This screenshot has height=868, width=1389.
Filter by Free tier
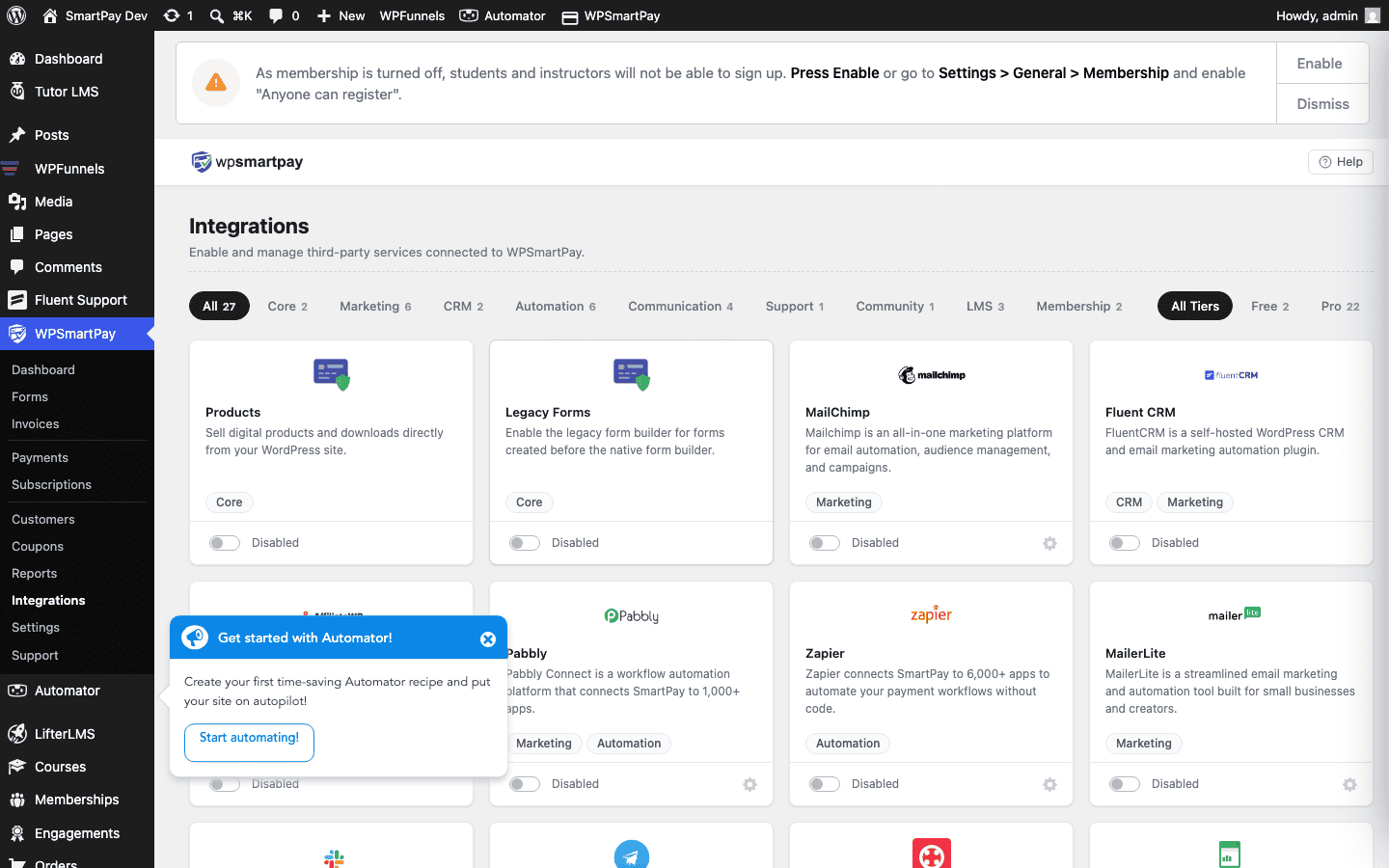click(1269, 306)
